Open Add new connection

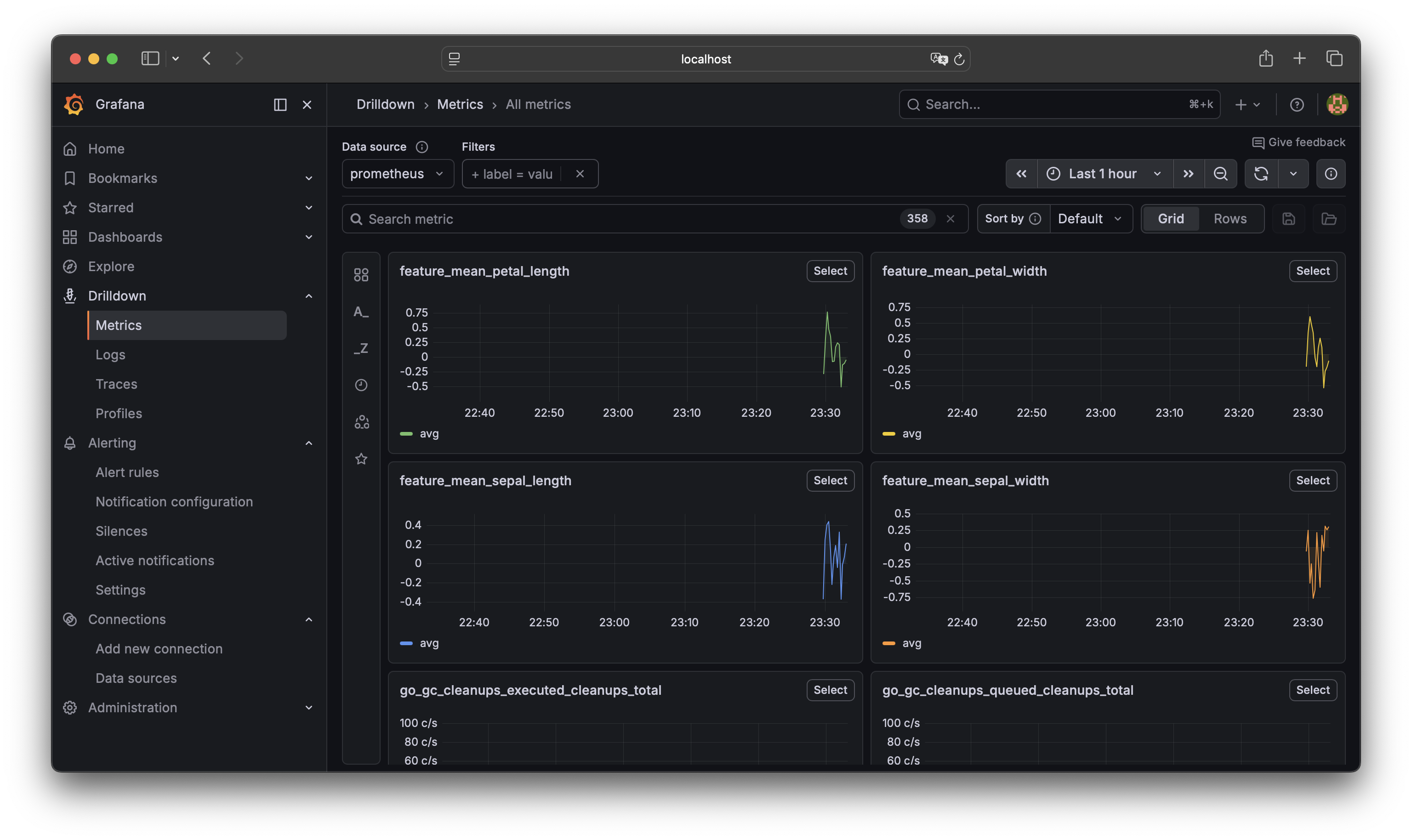click(x=159, y=649)
